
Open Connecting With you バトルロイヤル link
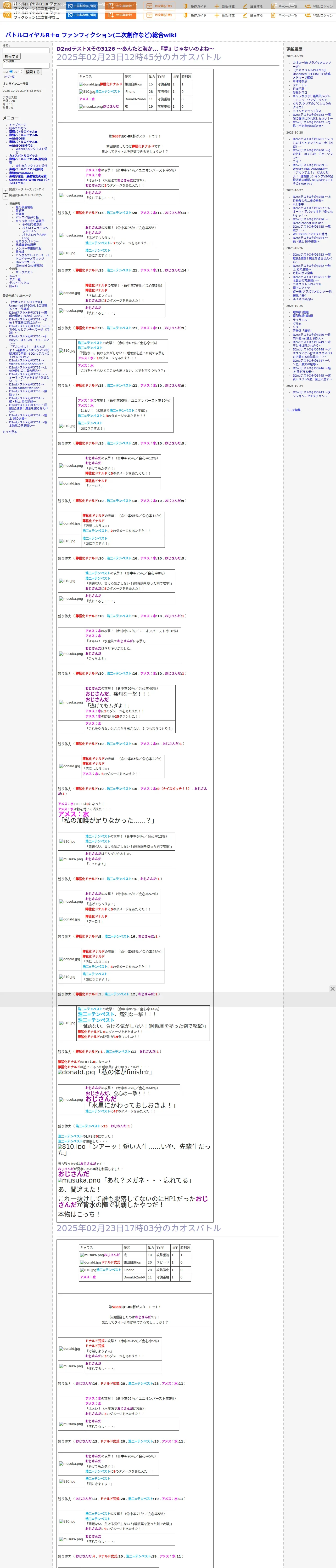[x=29, y=181]
